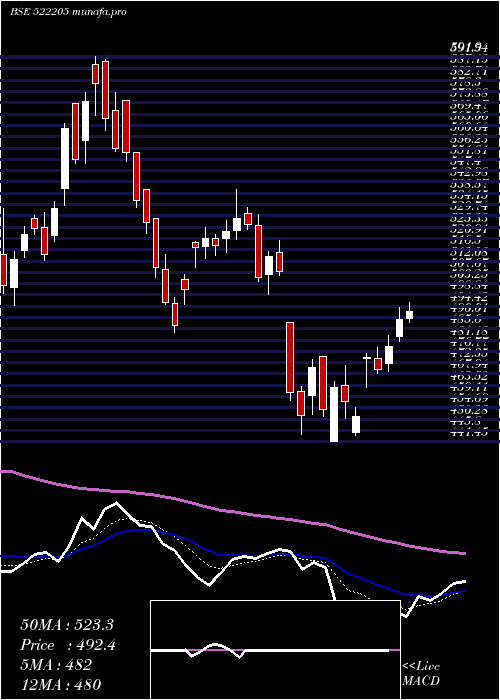
Task: Click the 494.42 price axis label
Action: click(x=468, y=298)
